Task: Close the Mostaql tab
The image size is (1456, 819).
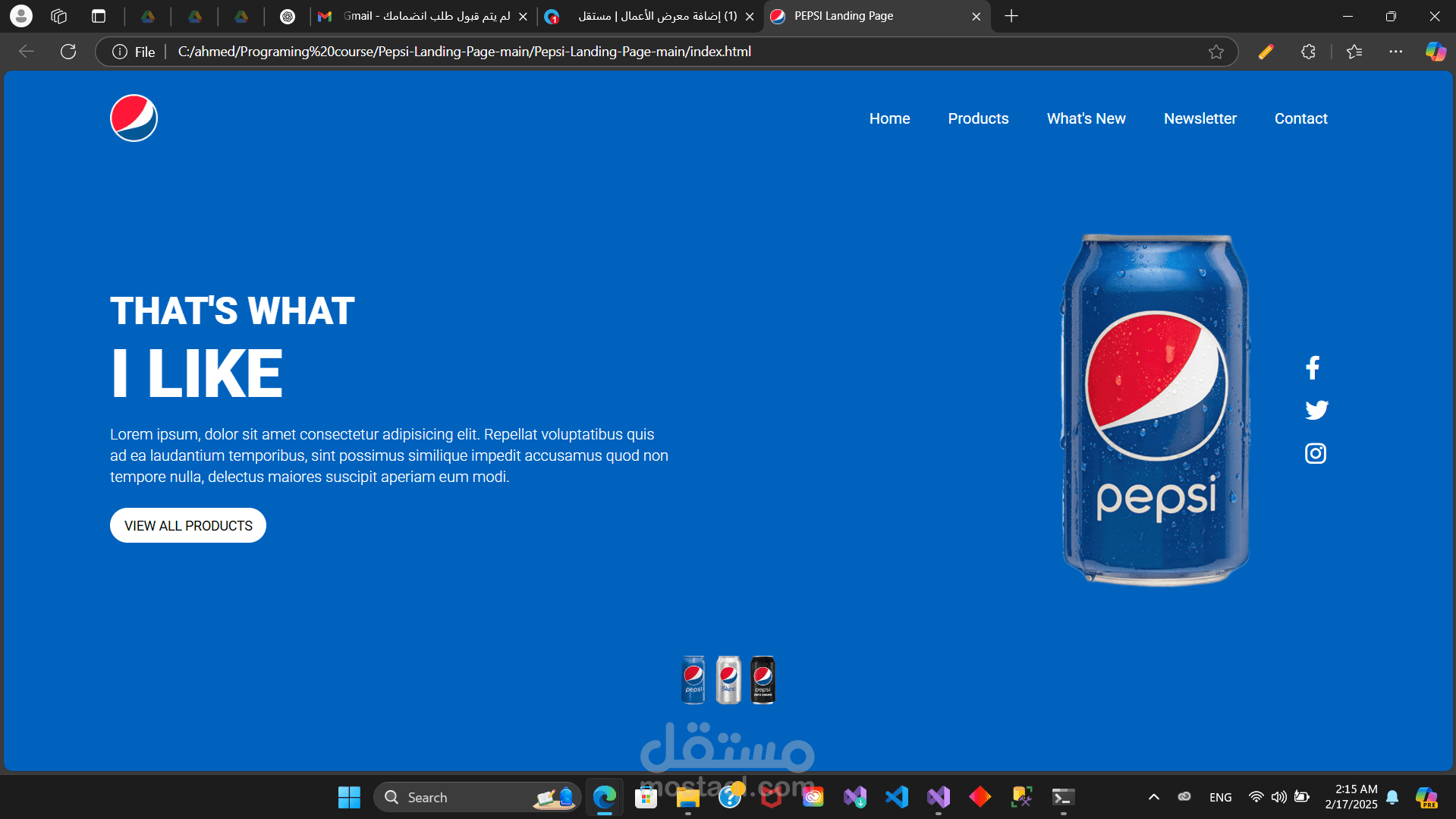Action: click(x=750, y=16)
